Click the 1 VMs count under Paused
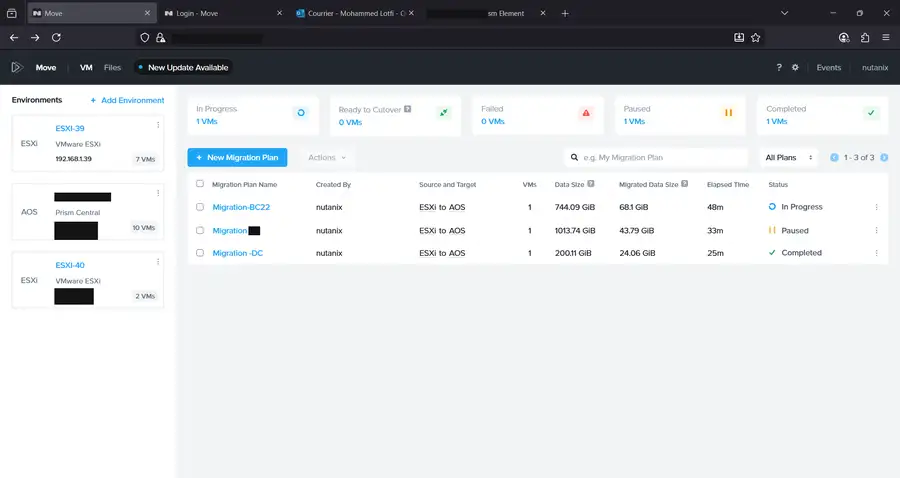The width and height of the screenshot is (900, 478). [634, 122]
